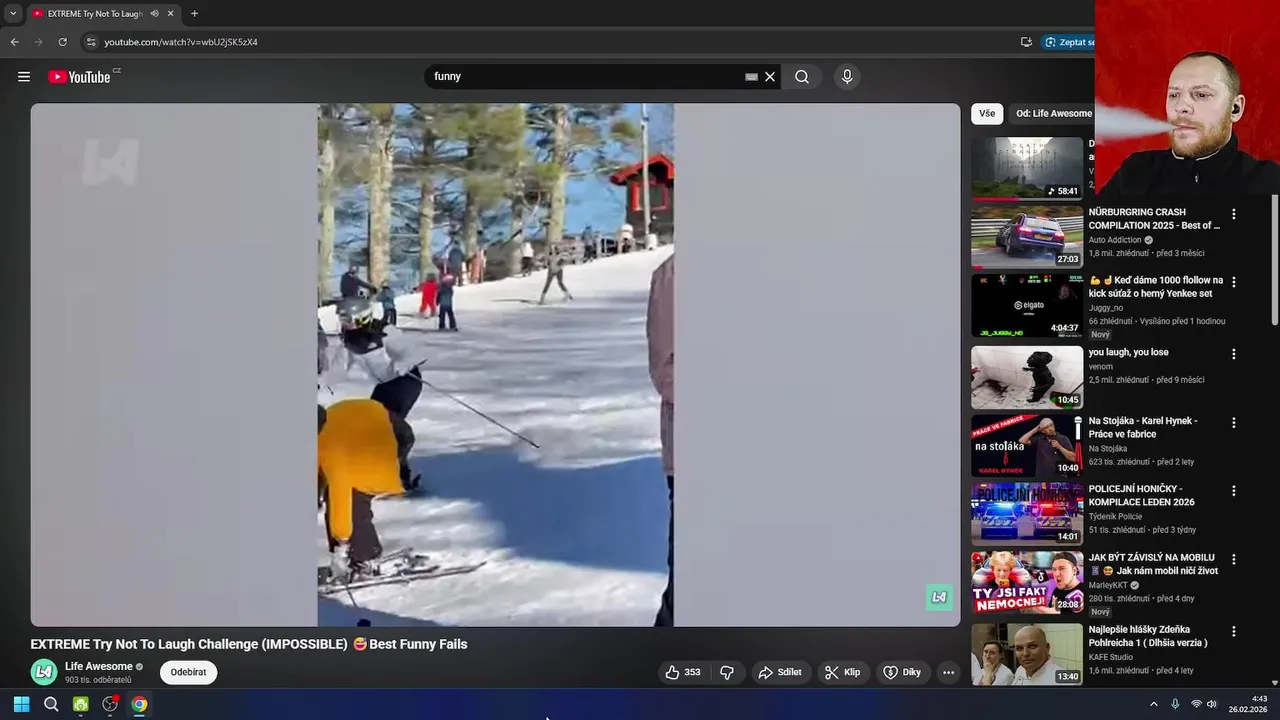Open options menu for you laugh, you lose
The image size is (1280, 720).
(1233, 354)
